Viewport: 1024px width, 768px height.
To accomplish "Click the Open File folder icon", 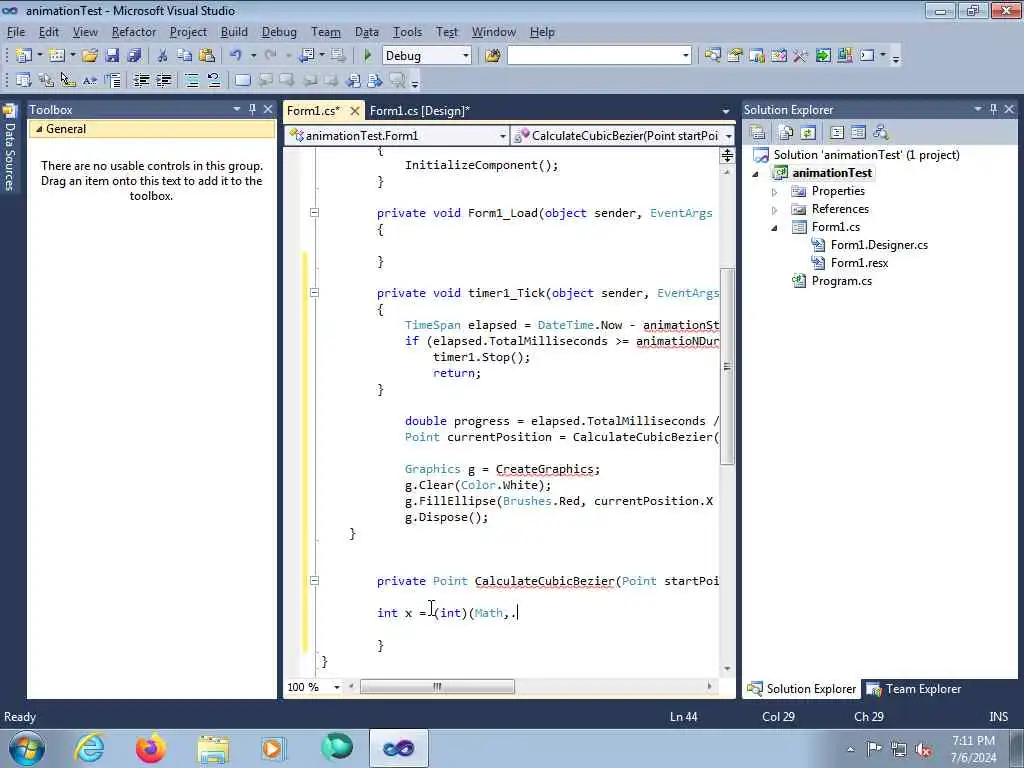I will pos(90,56).
